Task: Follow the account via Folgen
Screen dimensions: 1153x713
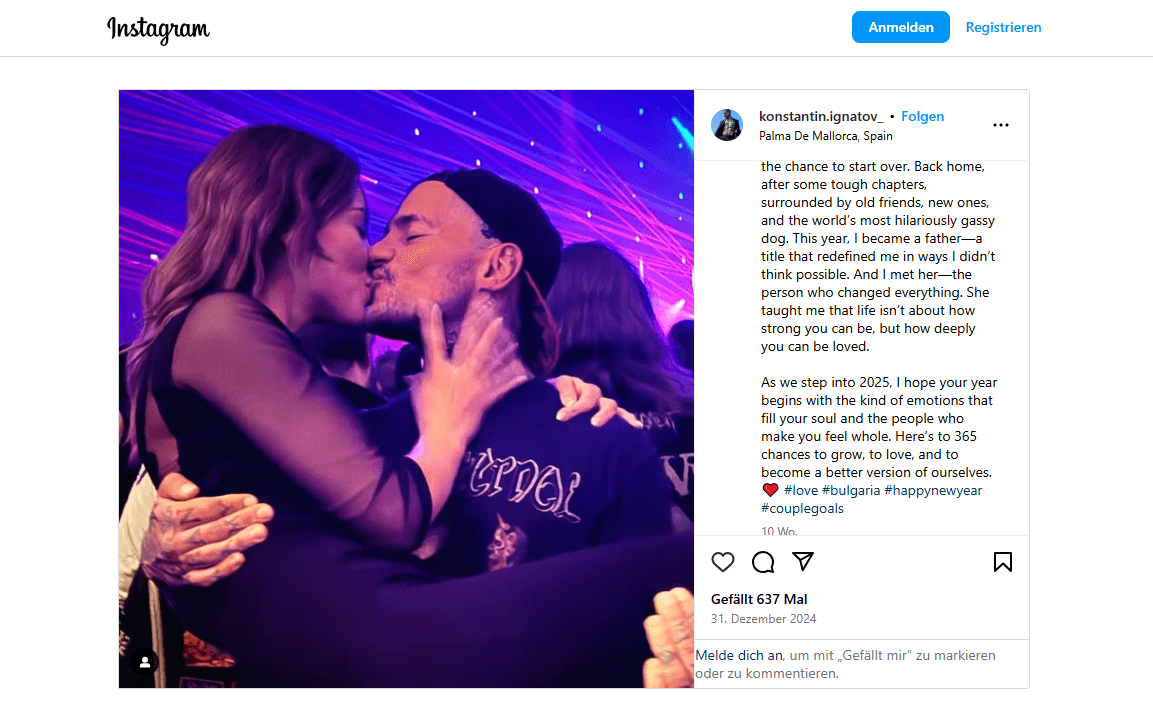Action: (922, 117)
